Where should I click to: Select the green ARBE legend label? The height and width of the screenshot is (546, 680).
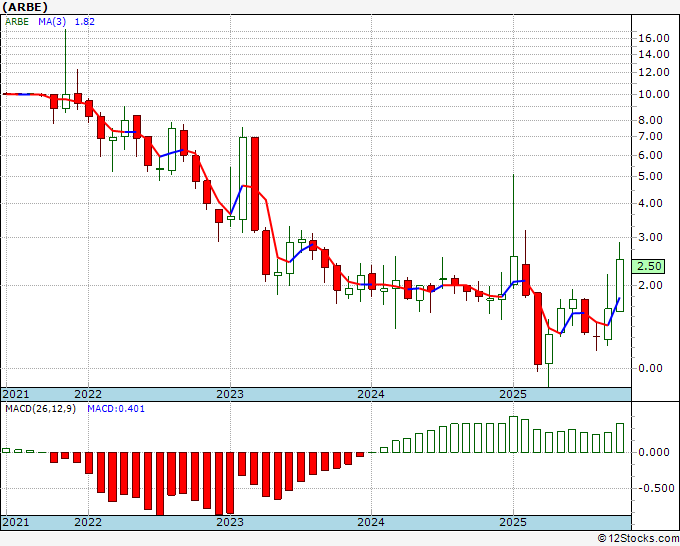pyautogui.click(x=17, y=21)
